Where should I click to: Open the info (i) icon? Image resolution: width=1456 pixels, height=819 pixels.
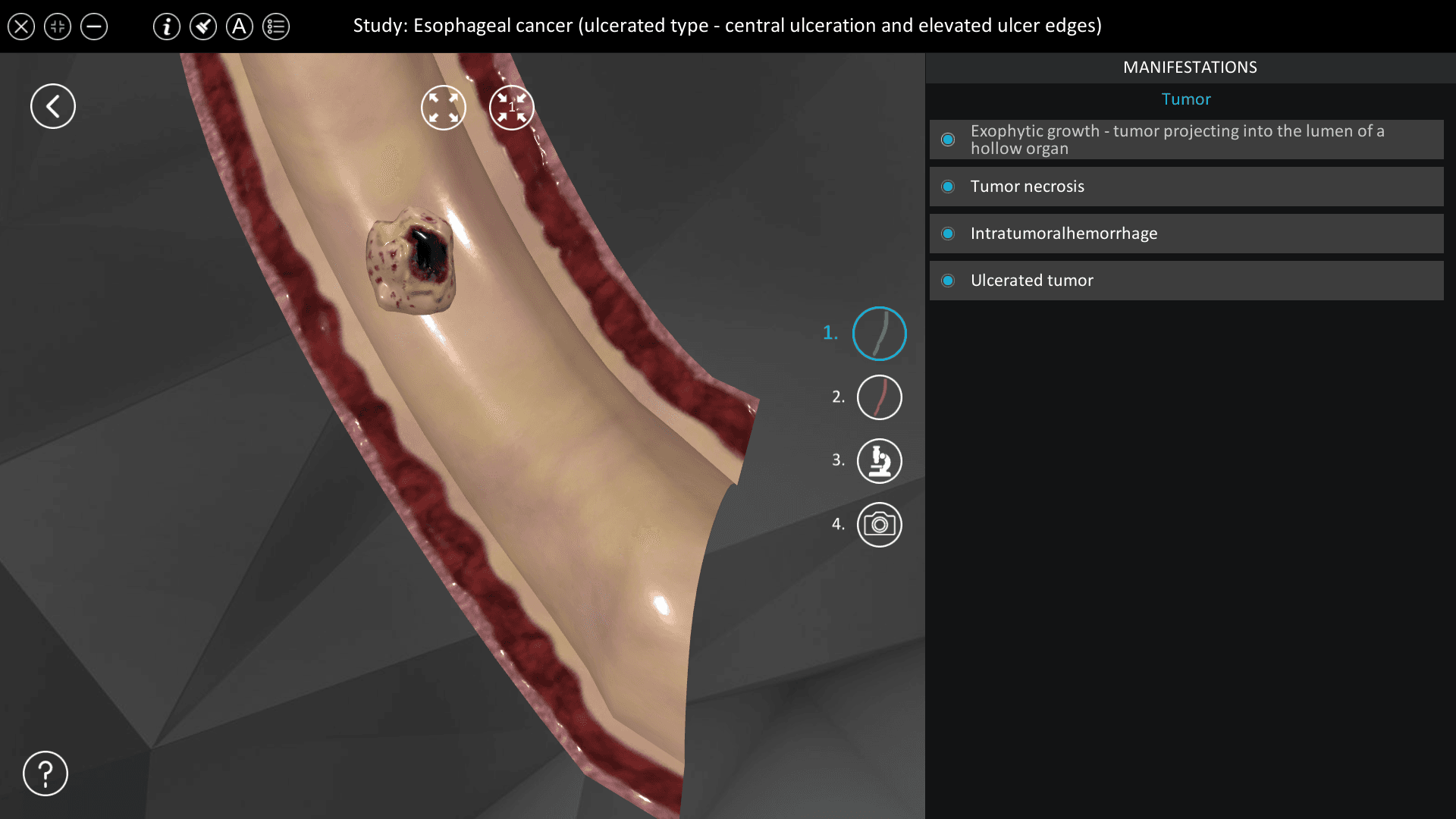[167, 27]
